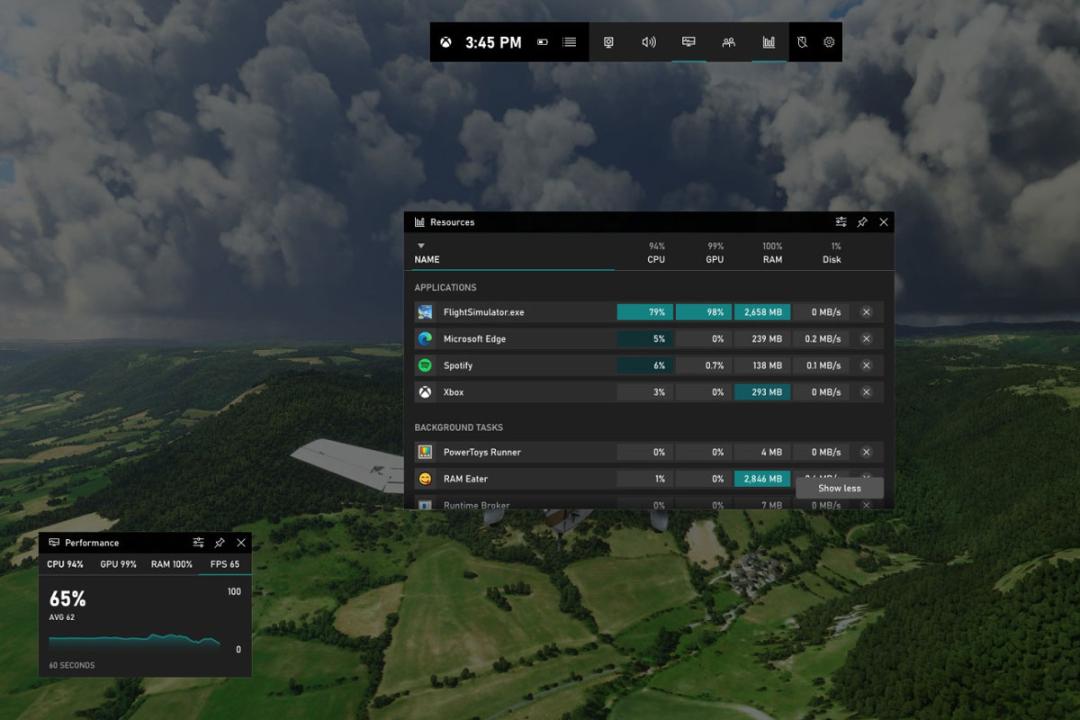Open the Xbox logo in Game Bar
1080x720 pixels.
pos(446,43)
